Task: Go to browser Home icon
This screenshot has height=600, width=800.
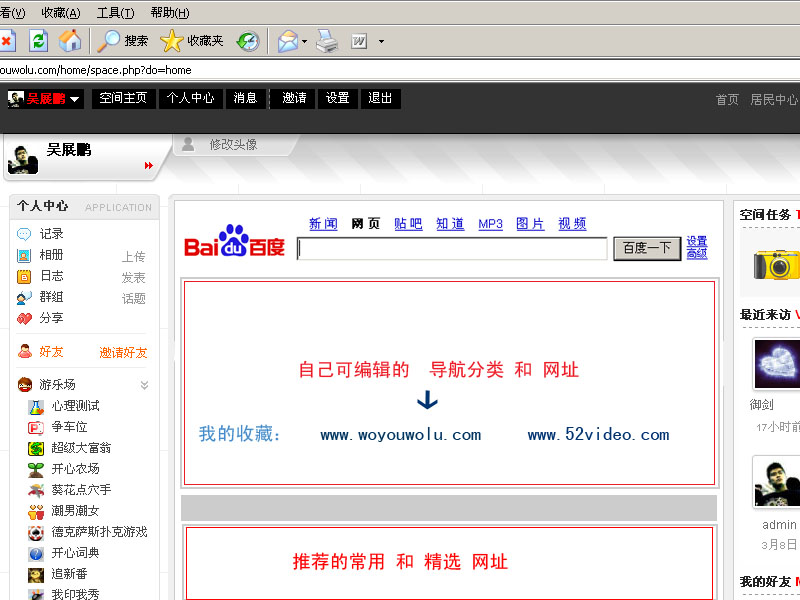Action: (x=70, y=41)
